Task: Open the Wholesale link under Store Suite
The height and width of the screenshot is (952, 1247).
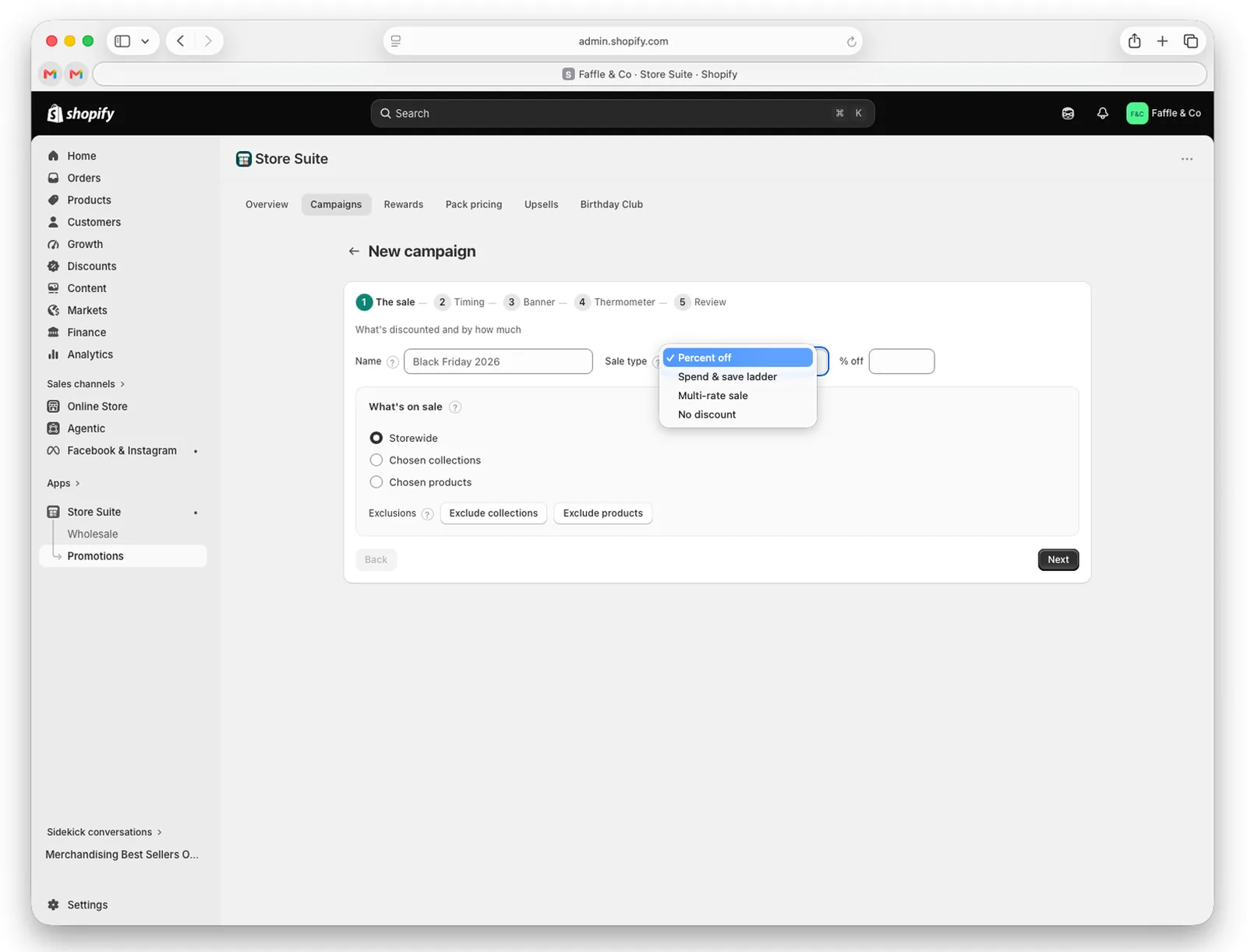Action: 93,534
